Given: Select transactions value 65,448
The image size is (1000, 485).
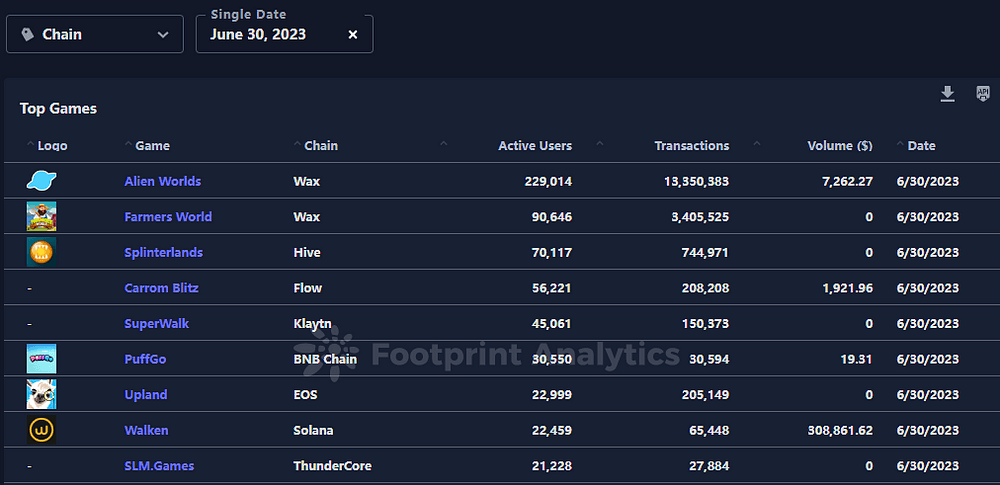Looking at the screenshot, I should coord(709,430).
